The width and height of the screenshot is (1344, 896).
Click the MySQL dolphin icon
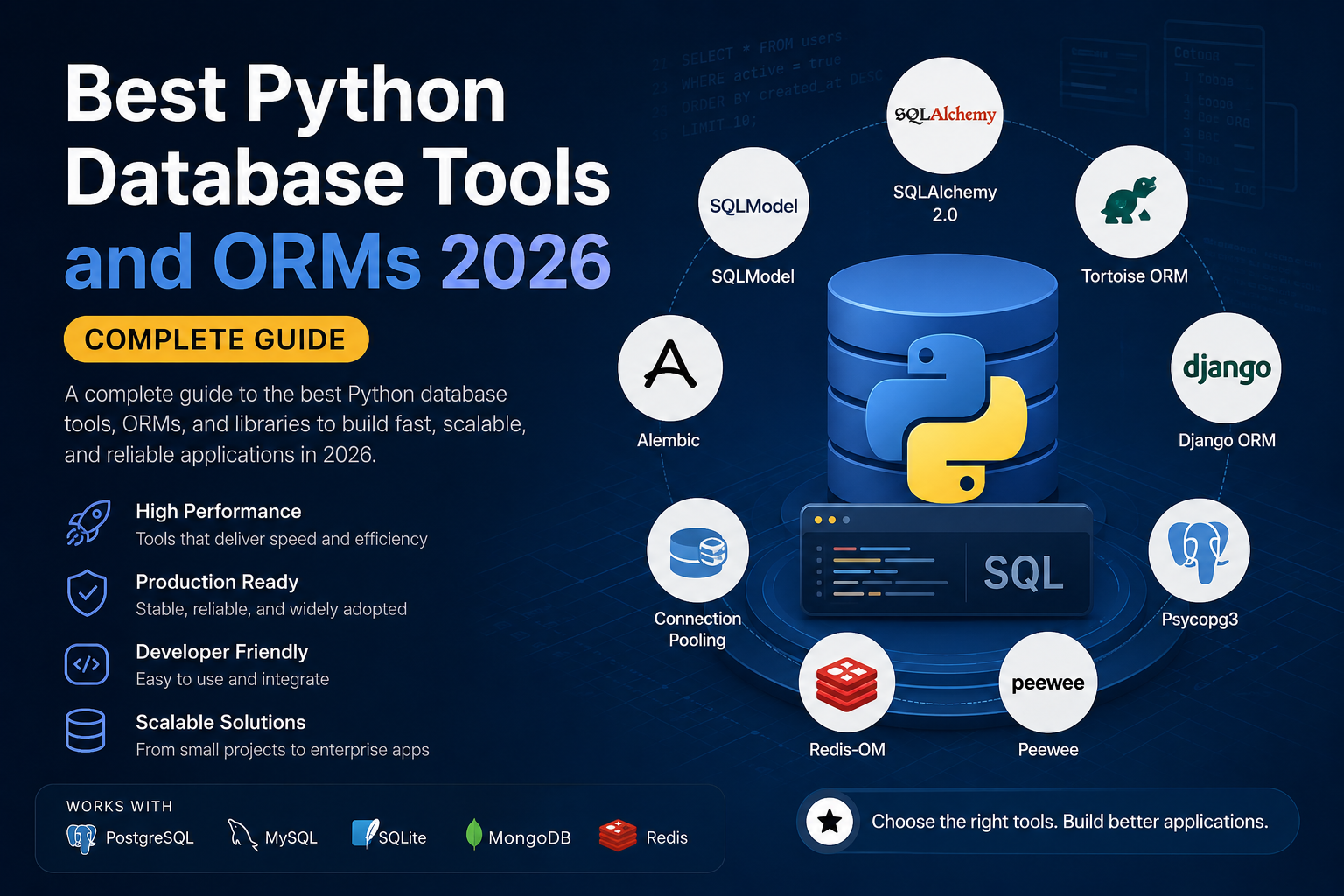point(241,835)
